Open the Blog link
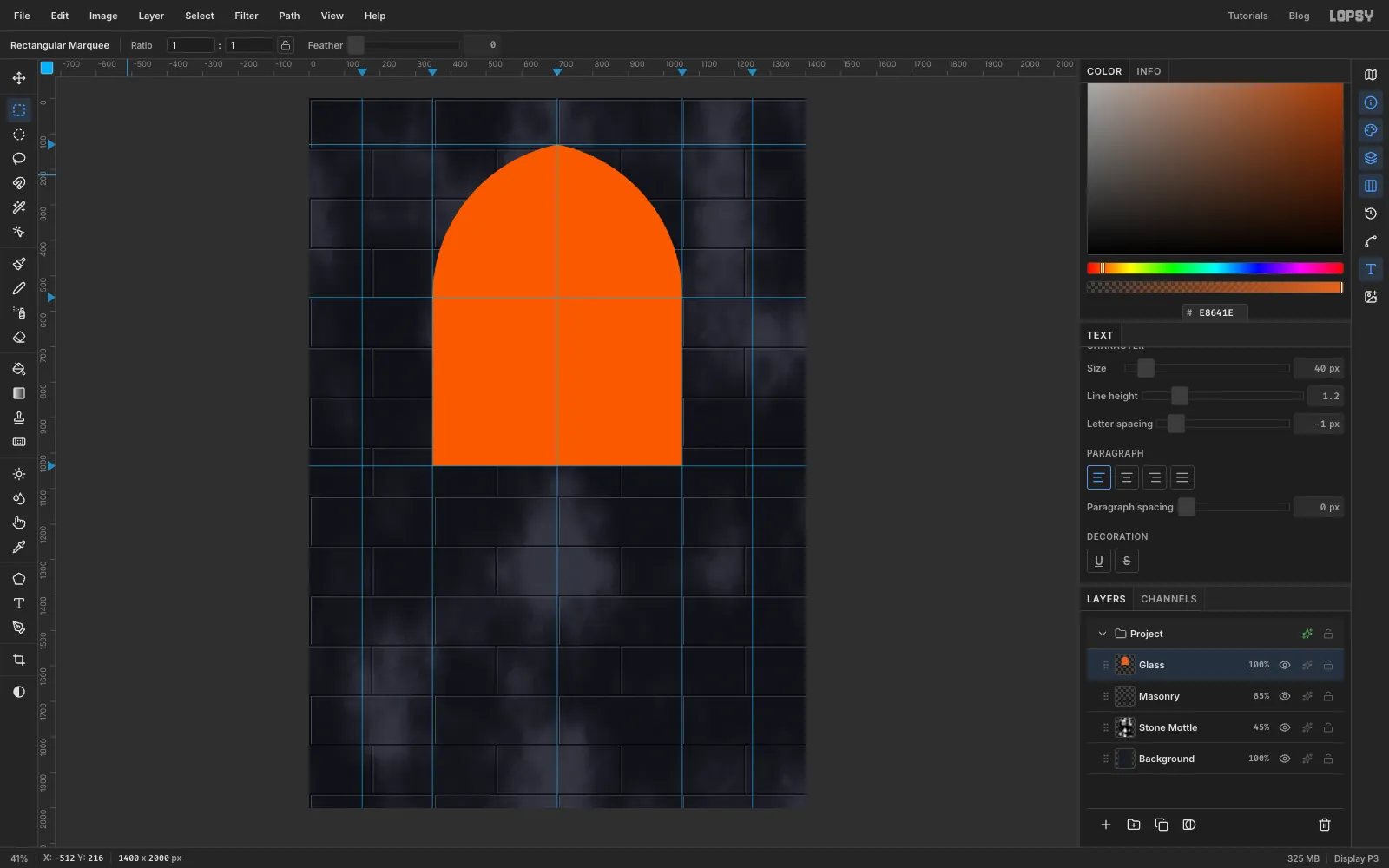1389x868 pixels. (1299, 16)
